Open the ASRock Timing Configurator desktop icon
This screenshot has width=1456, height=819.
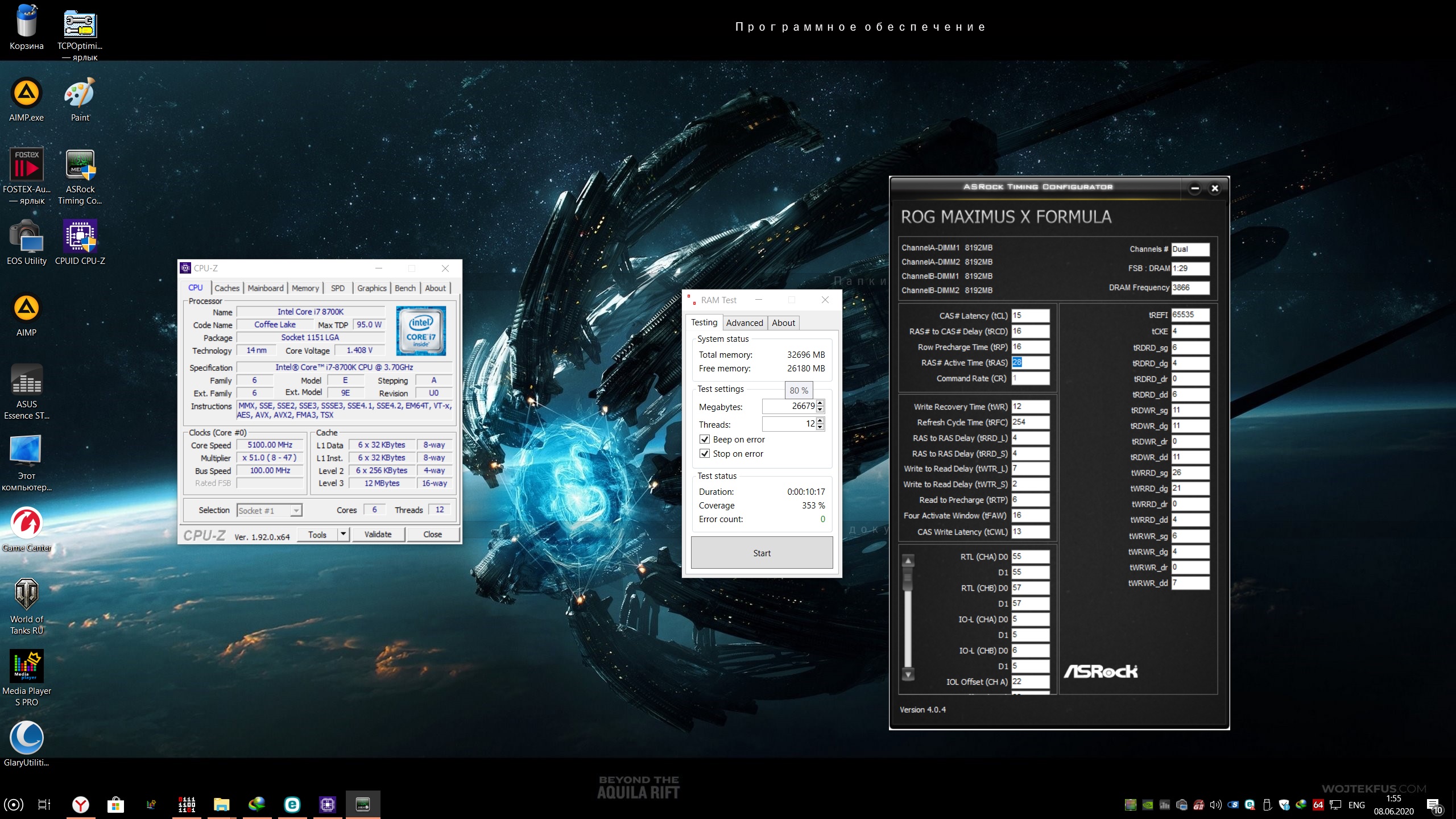tap(80, 166)
